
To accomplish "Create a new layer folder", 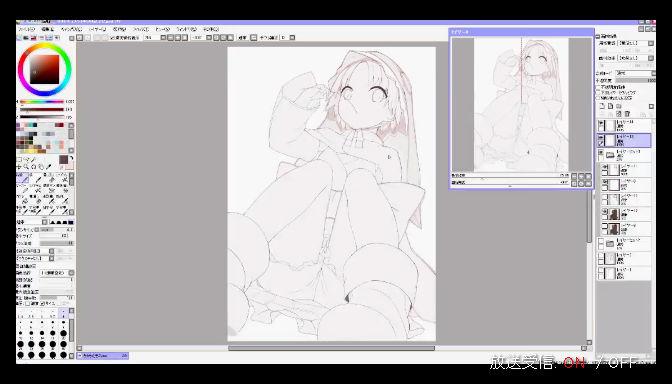I will pos(618,106).
